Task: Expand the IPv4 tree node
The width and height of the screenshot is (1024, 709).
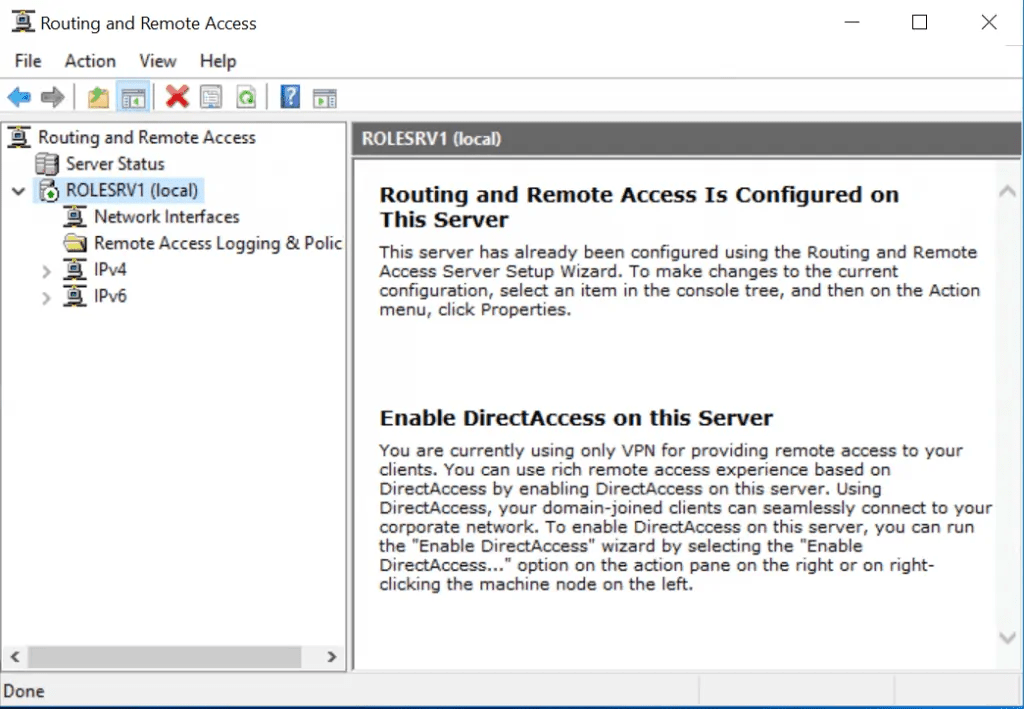Action: tap(45, 269)
